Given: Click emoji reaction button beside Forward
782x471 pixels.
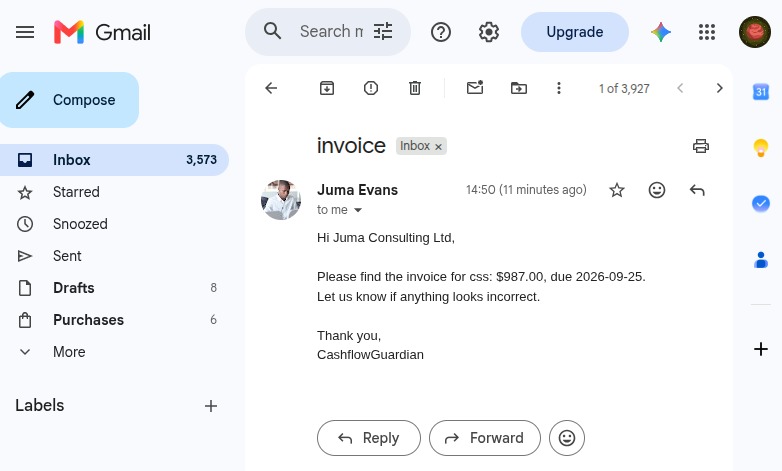Looking at the screenshot, I should point(567,438).
